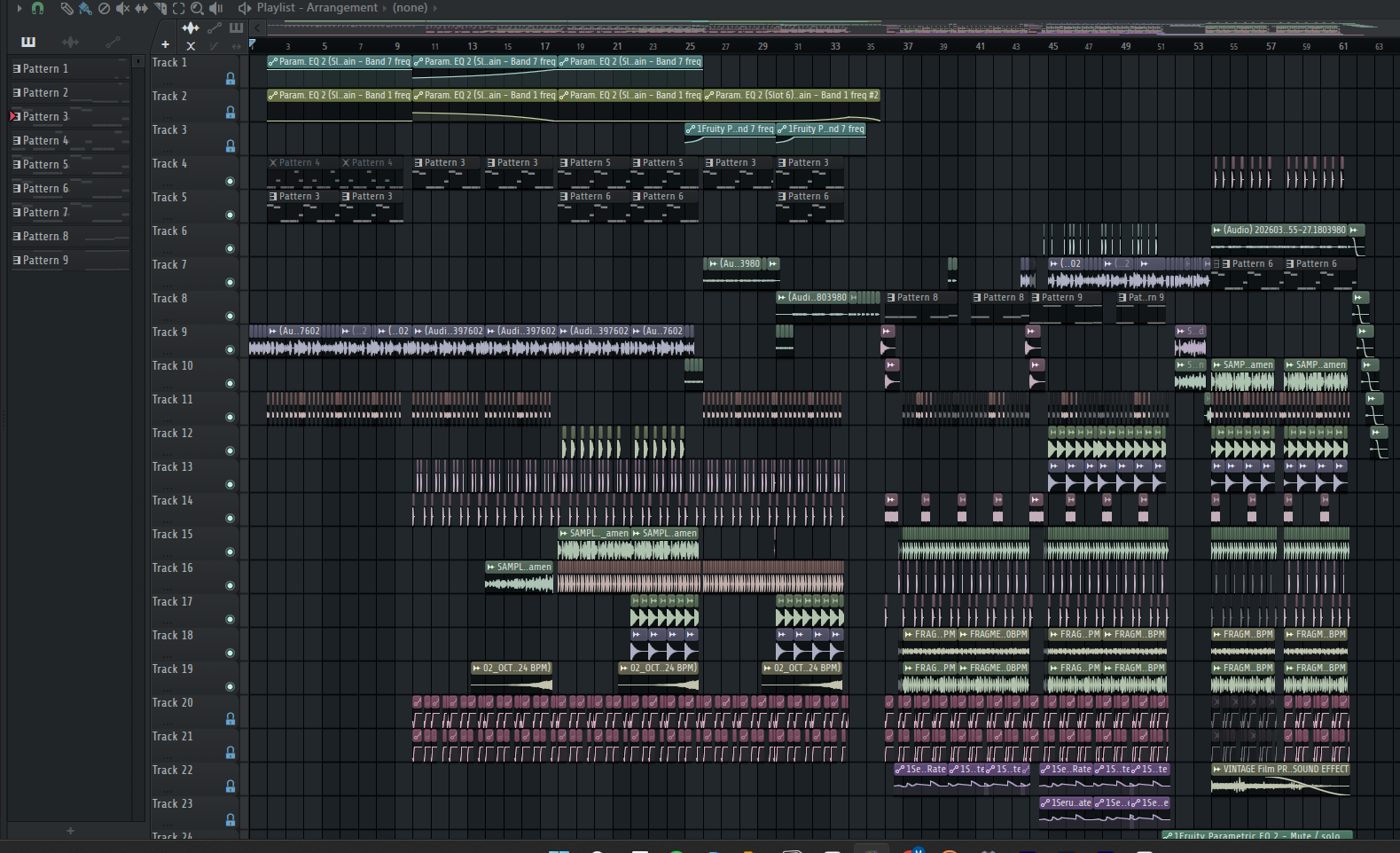Select the Track 14 header label
This screenshot has height=853, width=1400.
click(x=172, y=501)
